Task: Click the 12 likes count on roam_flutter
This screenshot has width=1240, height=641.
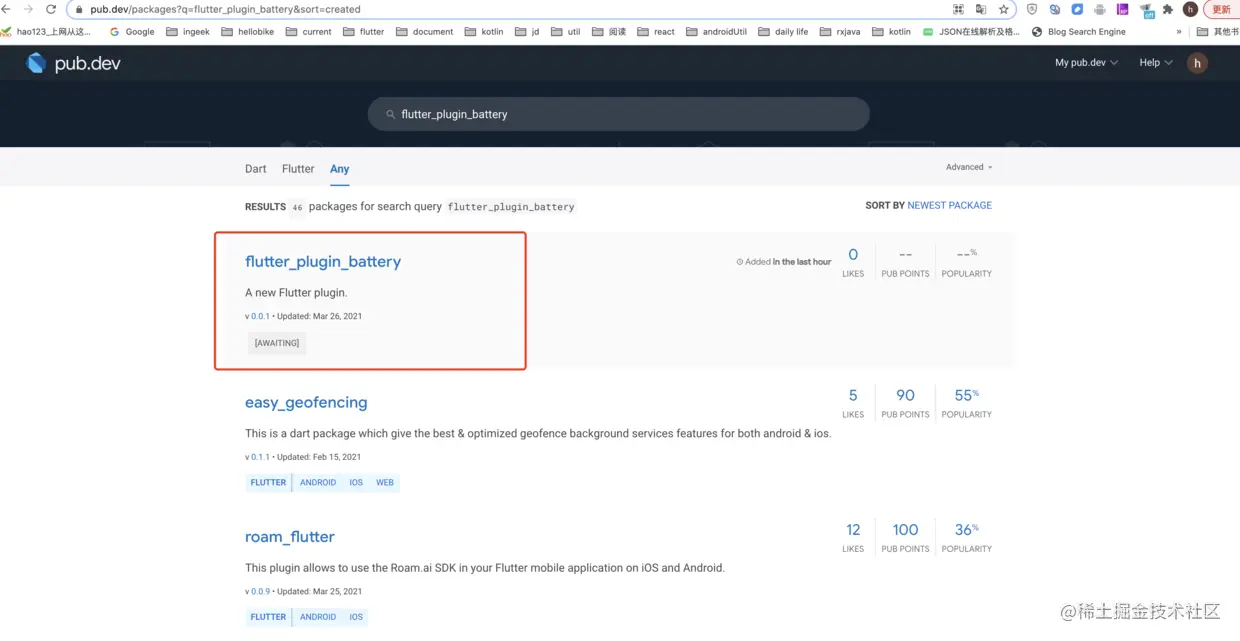Action: [x=853, y=530]
